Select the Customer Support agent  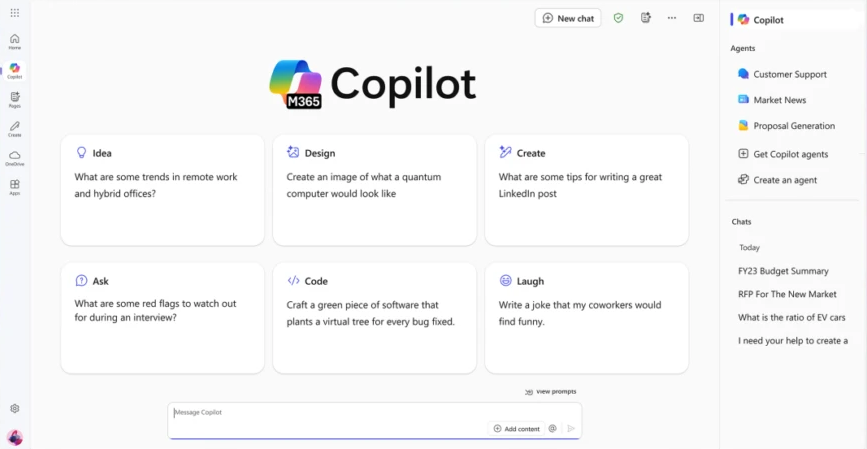(x=789, y=74)
